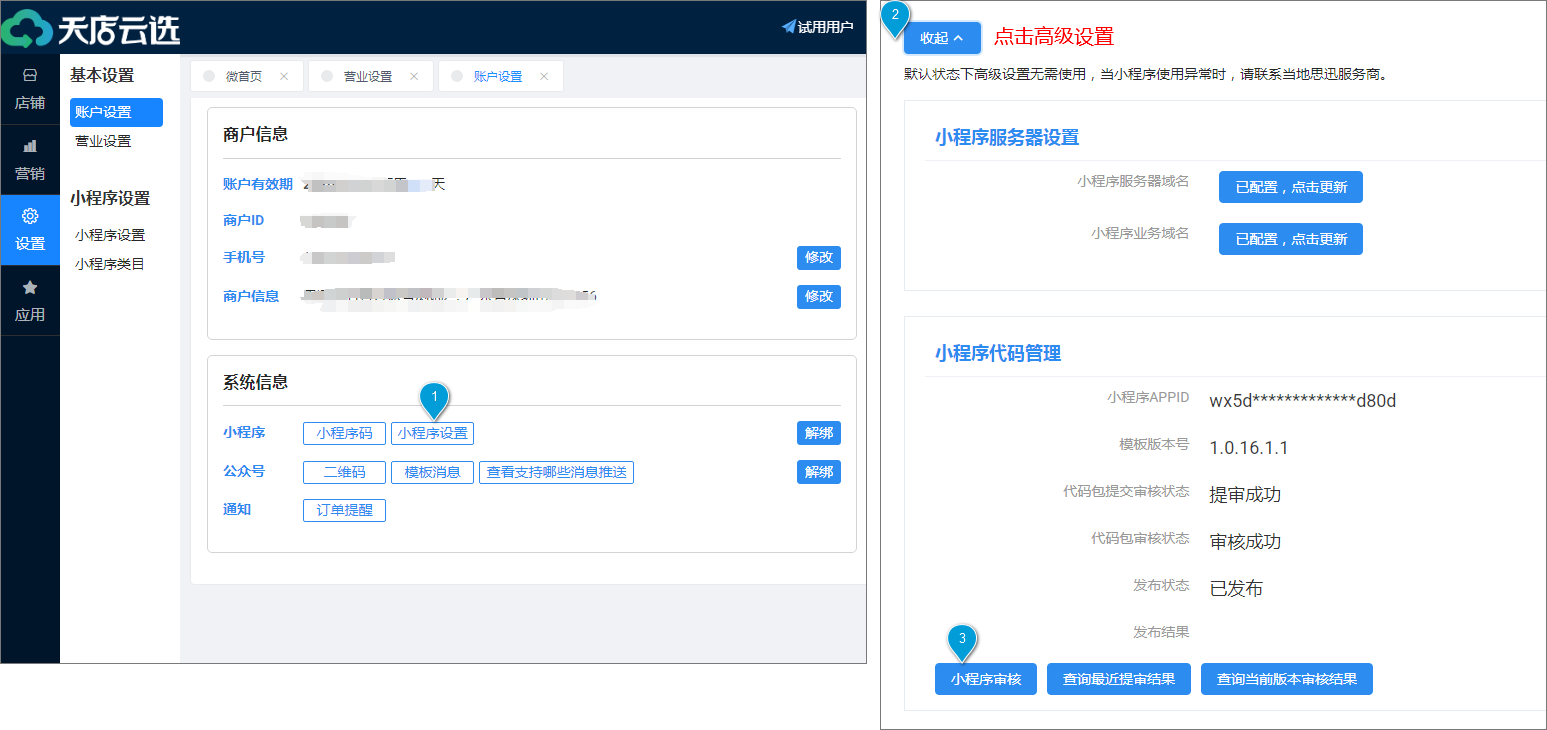
Task: Click the 试用用户 paper-plane icon
Action: coord(789,26)
